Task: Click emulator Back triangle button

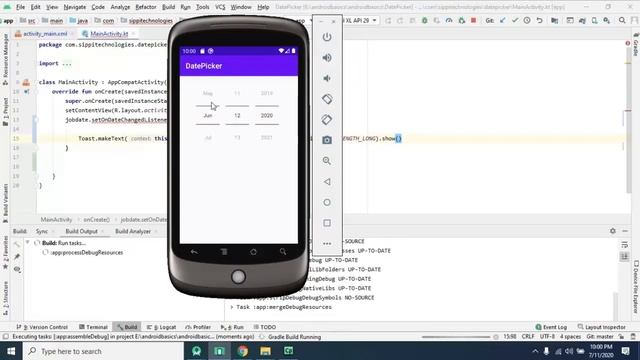Action: click(x=327, y=182)
